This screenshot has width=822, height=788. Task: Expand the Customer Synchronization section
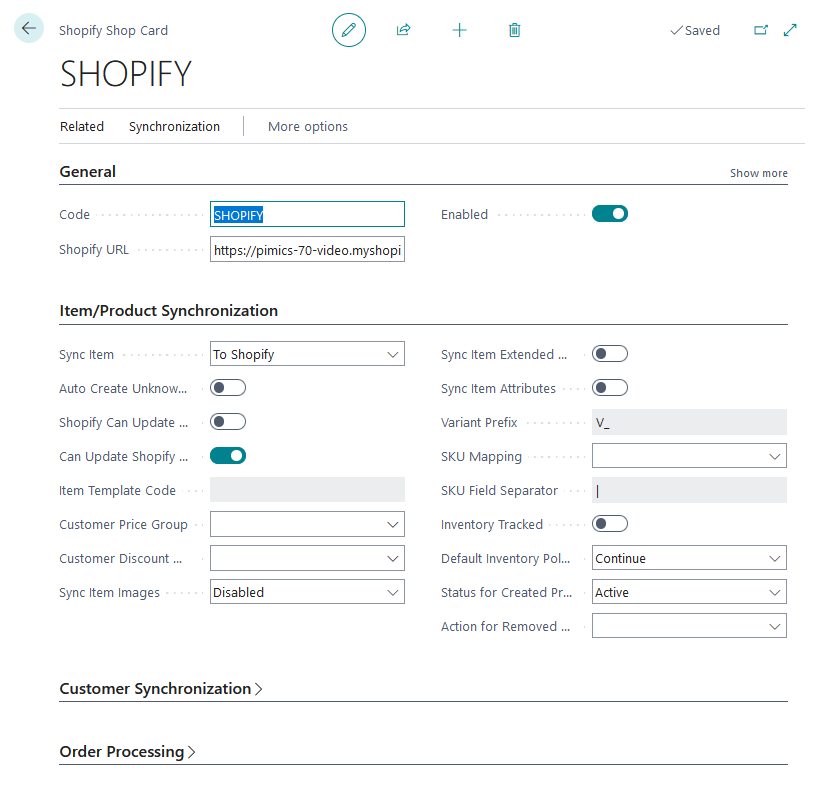tap(160, 688)
